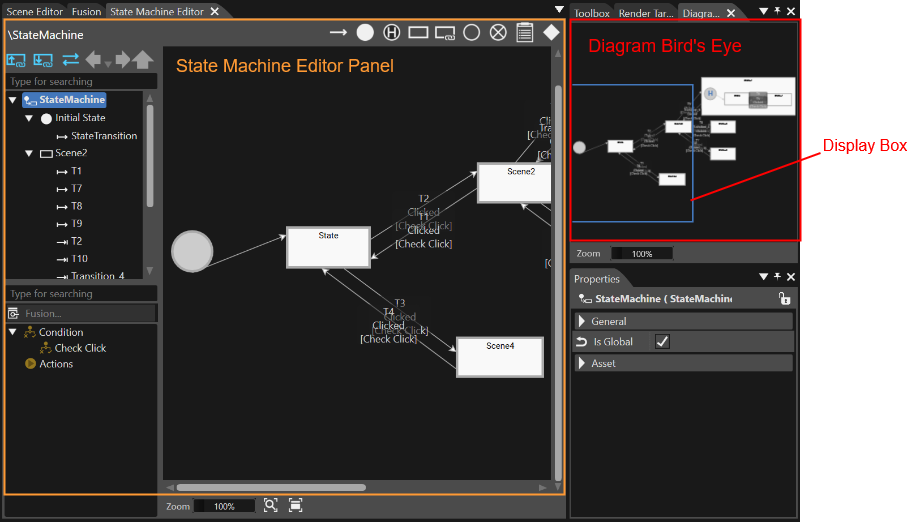910x522 pixels.
Task: Toggle the Is Global checkbox
Action: point(662,341)
